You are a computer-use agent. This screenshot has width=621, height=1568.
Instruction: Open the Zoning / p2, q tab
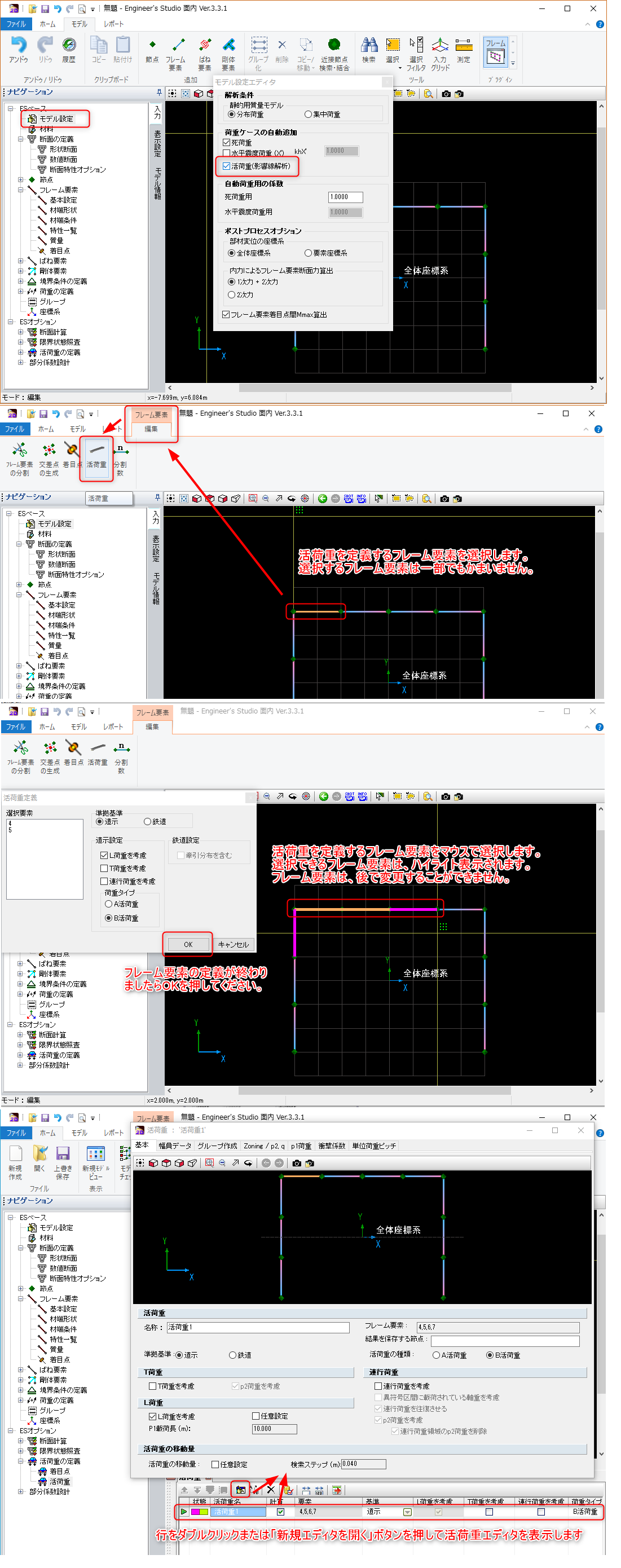(264, 1147)
